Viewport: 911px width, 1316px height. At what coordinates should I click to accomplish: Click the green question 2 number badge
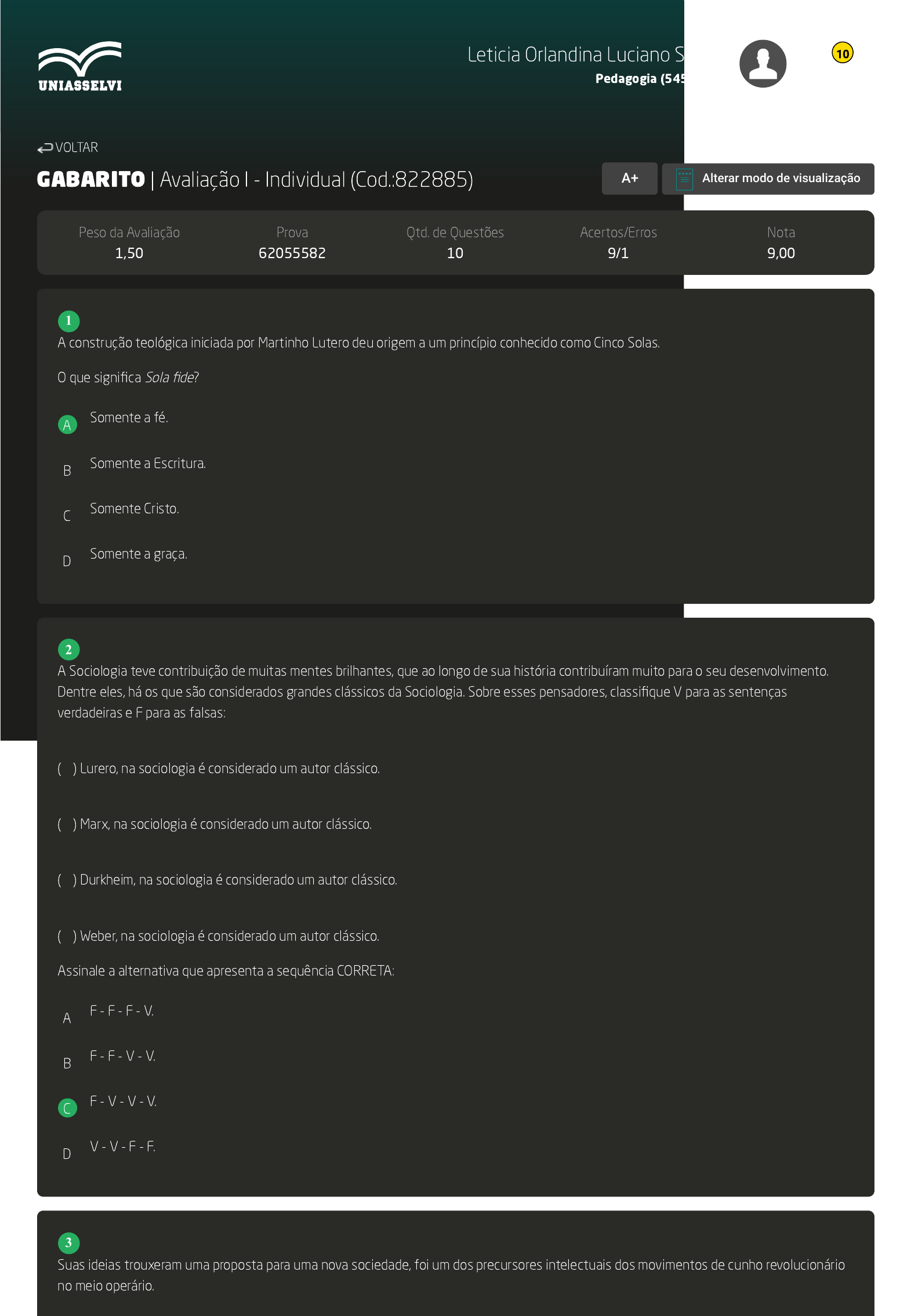pos(68,650)
